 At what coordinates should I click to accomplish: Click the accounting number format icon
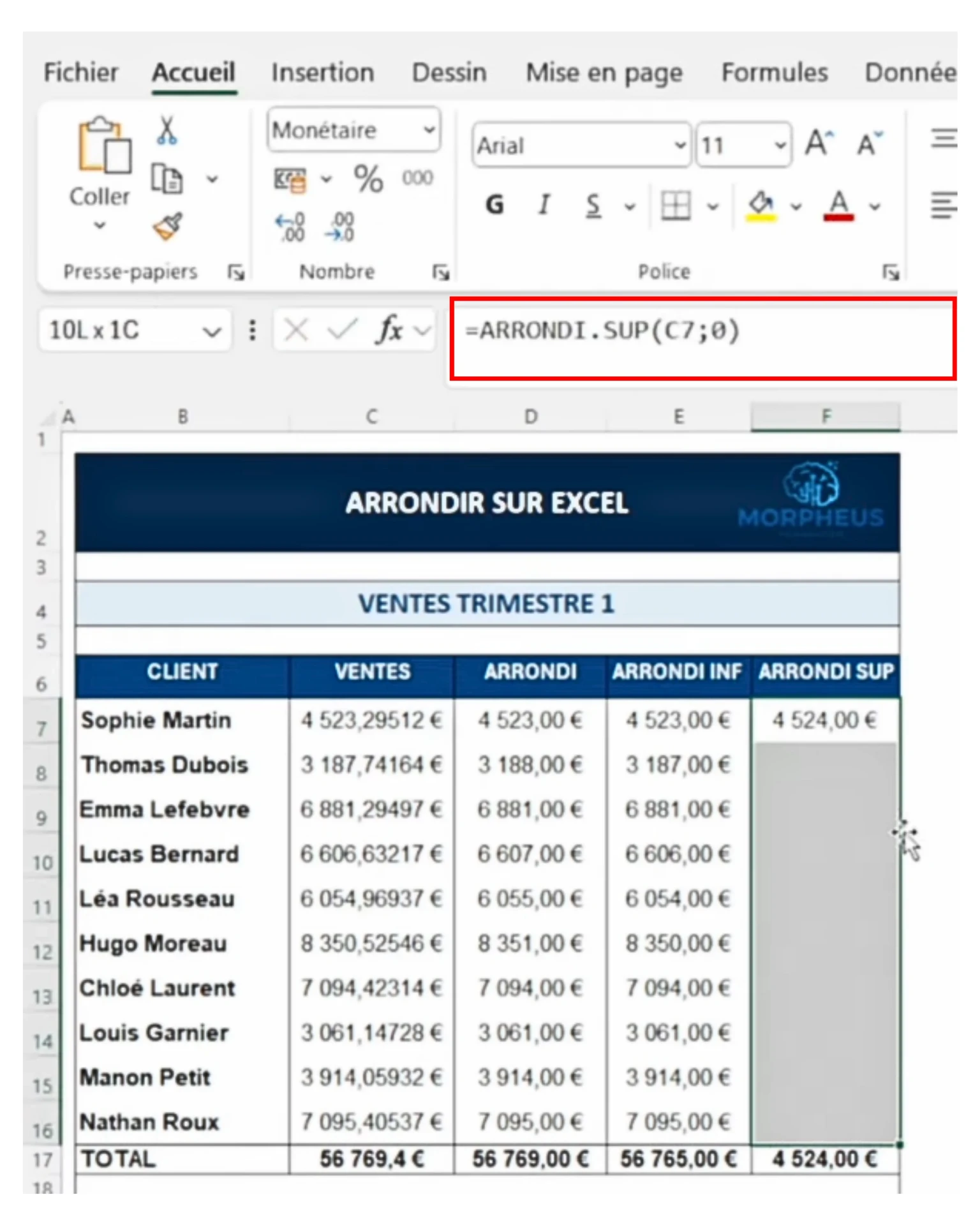click(290, 180)
